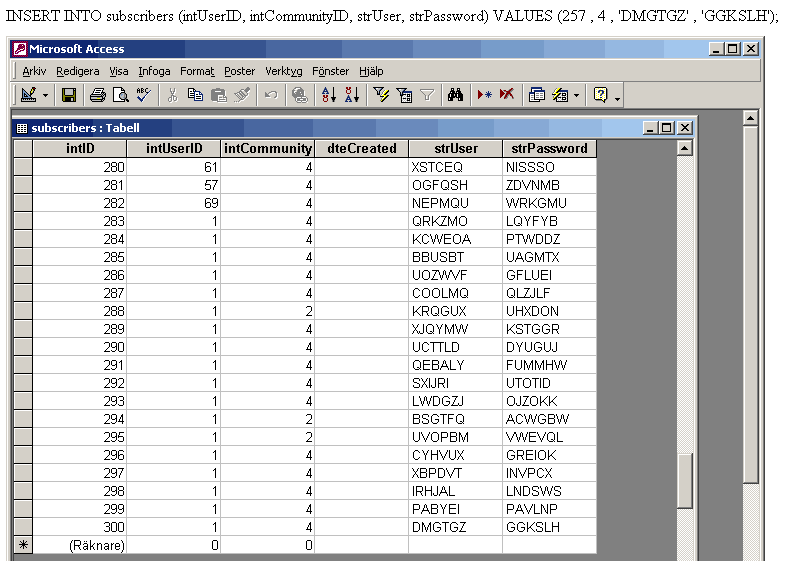
Task: Click the row selector for record 300
Action: (x=23, y=527)
